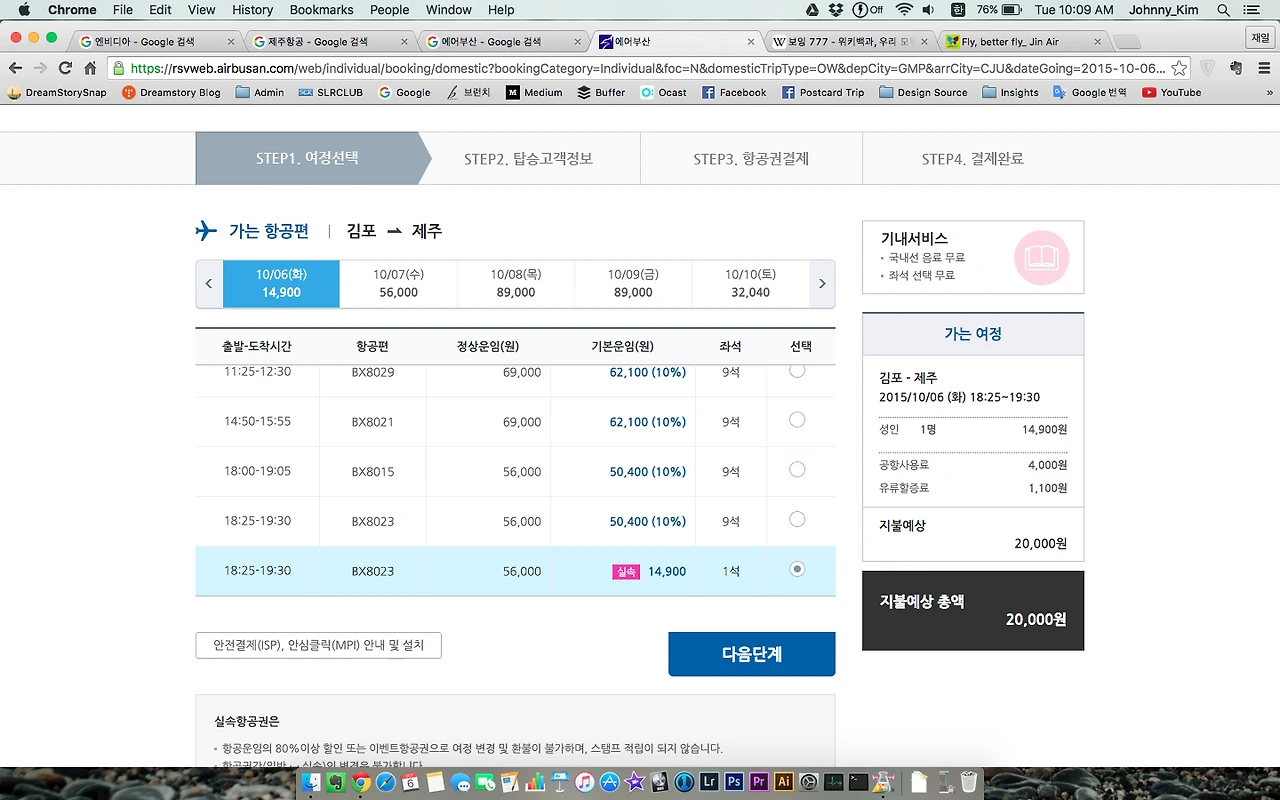
Task: Click the 다음단계 next step button
Action: pos(752,654)
